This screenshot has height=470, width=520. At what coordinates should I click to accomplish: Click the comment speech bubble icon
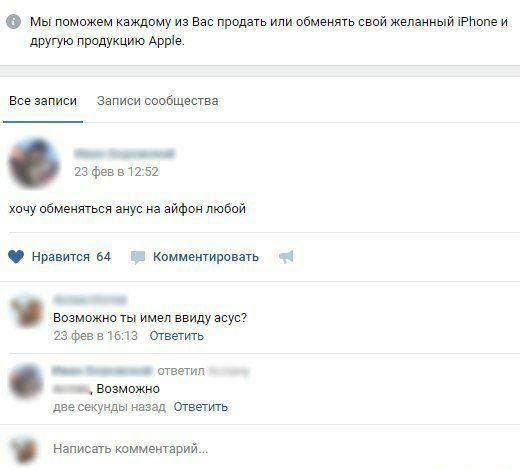[x=138, y=257]
